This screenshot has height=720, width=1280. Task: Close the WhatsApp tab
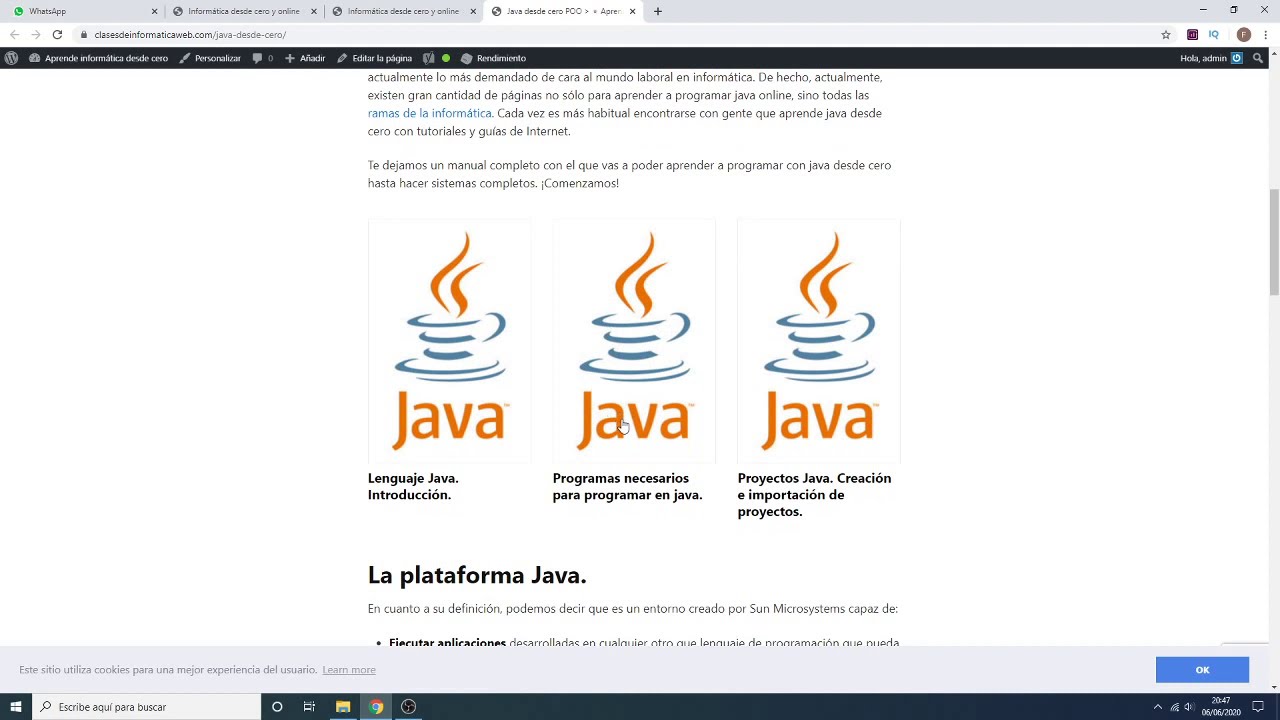tap(154, 11)
